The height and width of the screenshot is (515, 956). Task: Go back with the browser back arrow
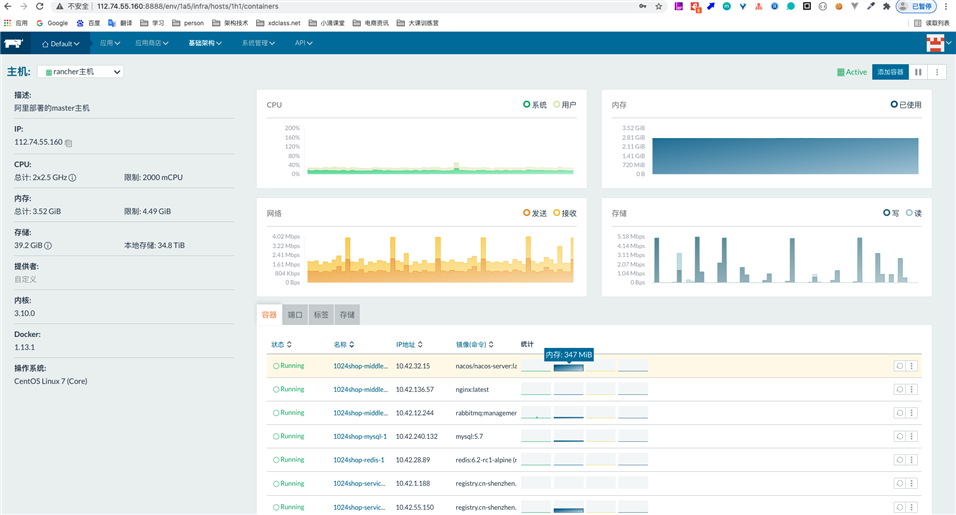click(7, 6)
